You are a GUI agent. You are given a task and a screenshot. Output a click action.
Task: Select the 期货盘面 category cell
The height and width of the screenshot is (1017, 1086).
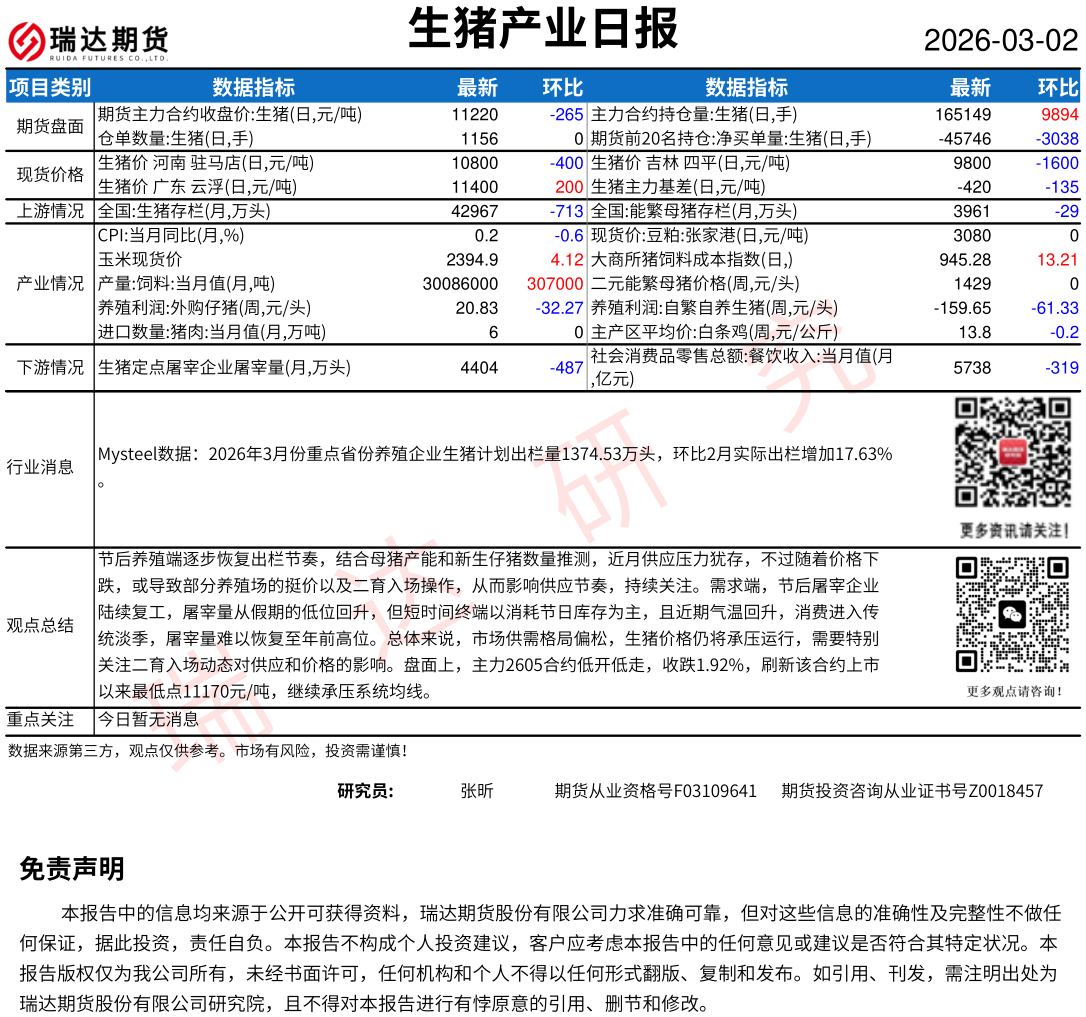coord(50,127)
